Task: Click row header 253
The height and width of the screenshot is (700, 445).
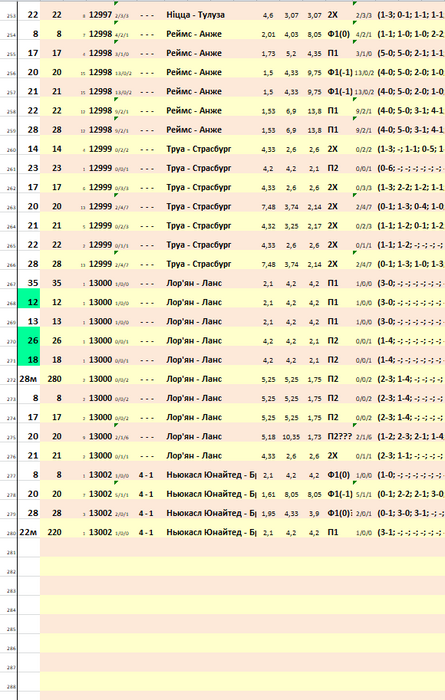Action: (x=11, y=17)
